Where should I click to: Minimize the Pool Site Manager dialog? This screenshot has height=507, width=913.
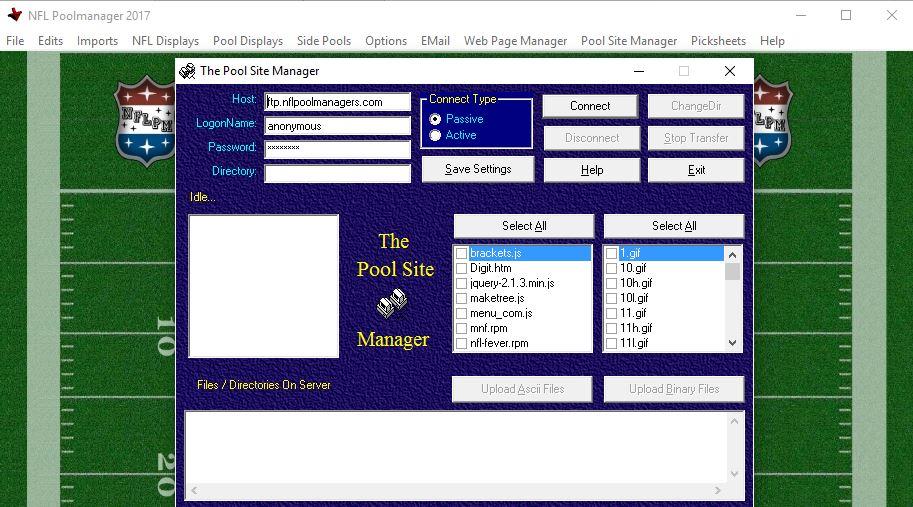pyautogui.click(x=639, y=71)
